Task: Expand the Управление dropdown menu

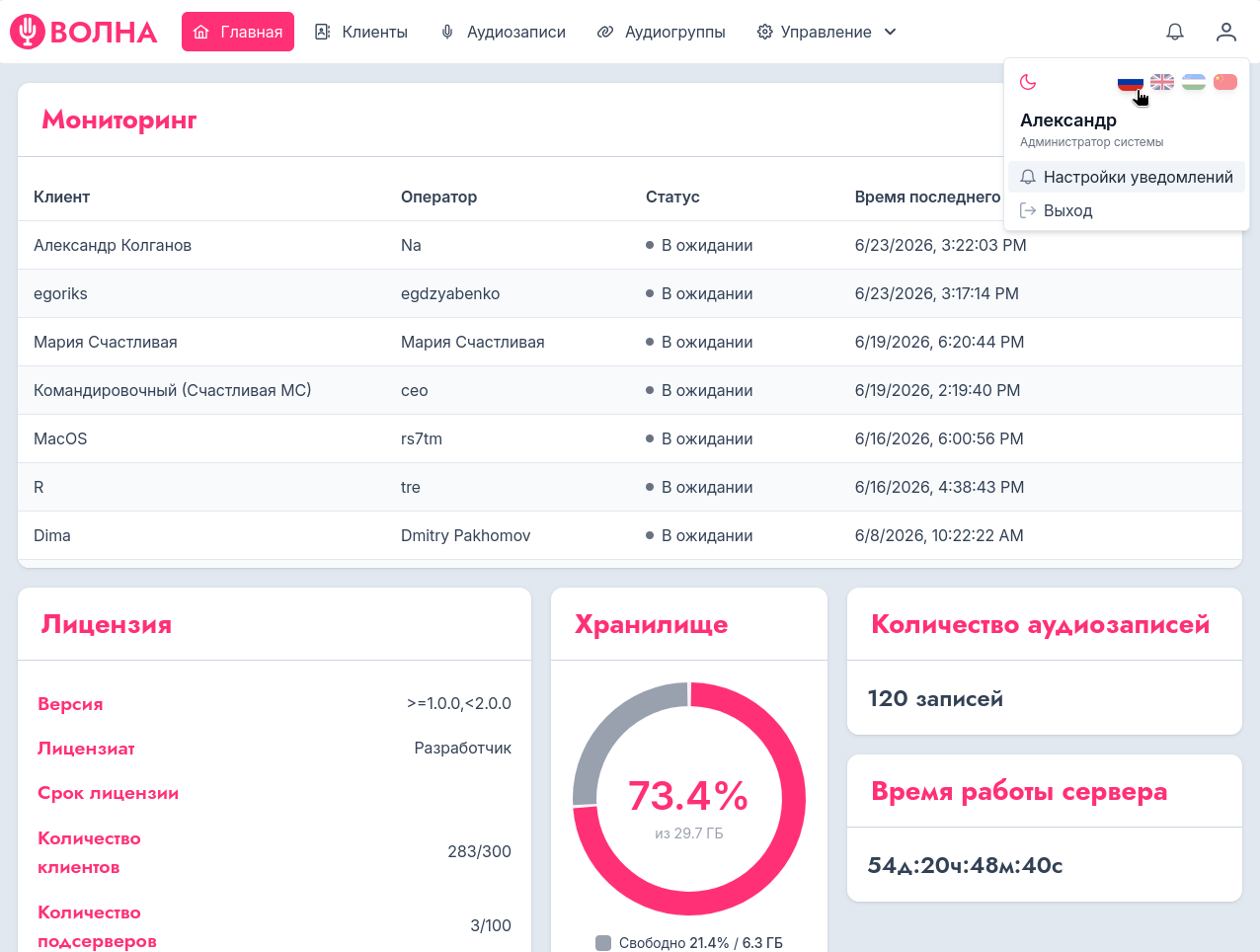Action: 827,32
